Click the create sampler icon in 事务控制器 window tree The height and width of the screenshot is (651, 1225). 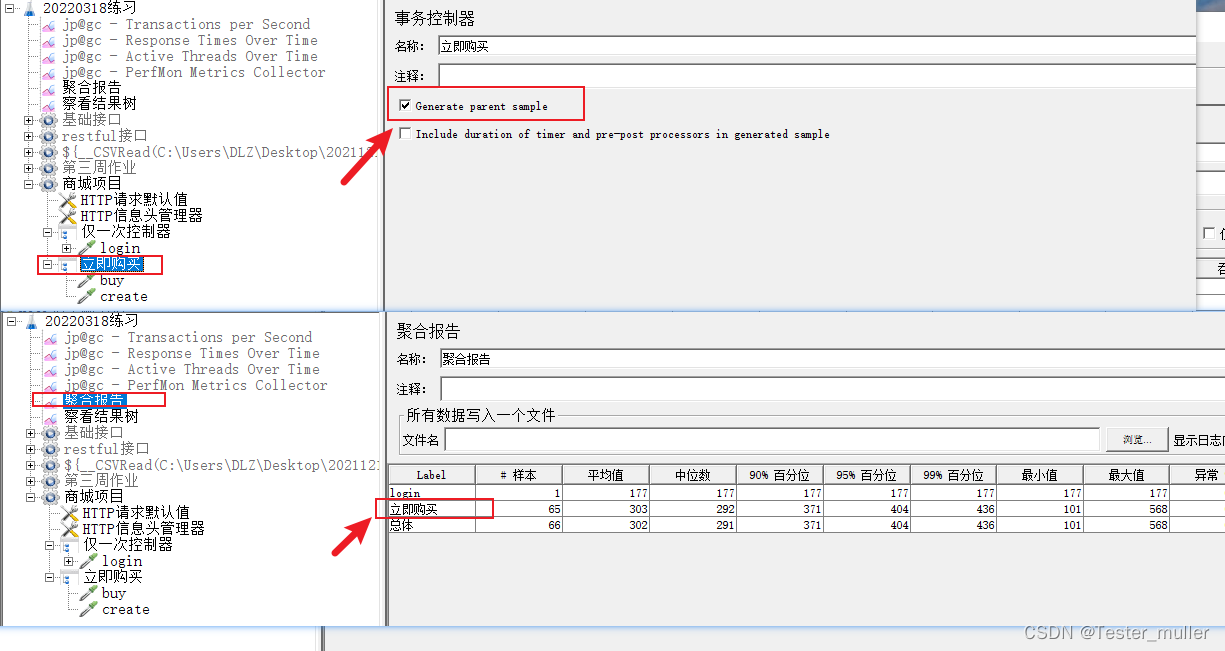(87, 297)
